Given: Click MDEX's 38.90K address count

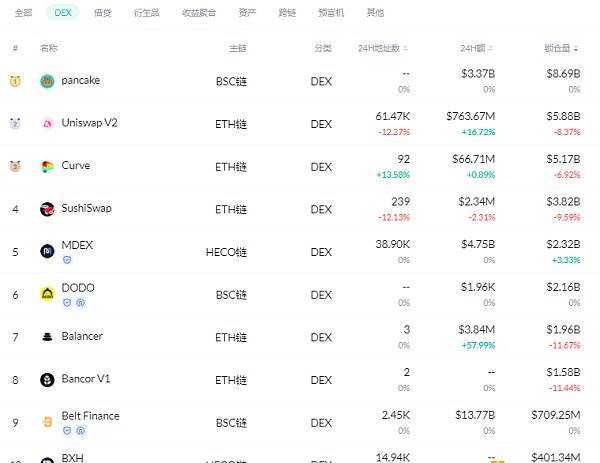Looking at the screenshot, I should (x=393, y=244).
